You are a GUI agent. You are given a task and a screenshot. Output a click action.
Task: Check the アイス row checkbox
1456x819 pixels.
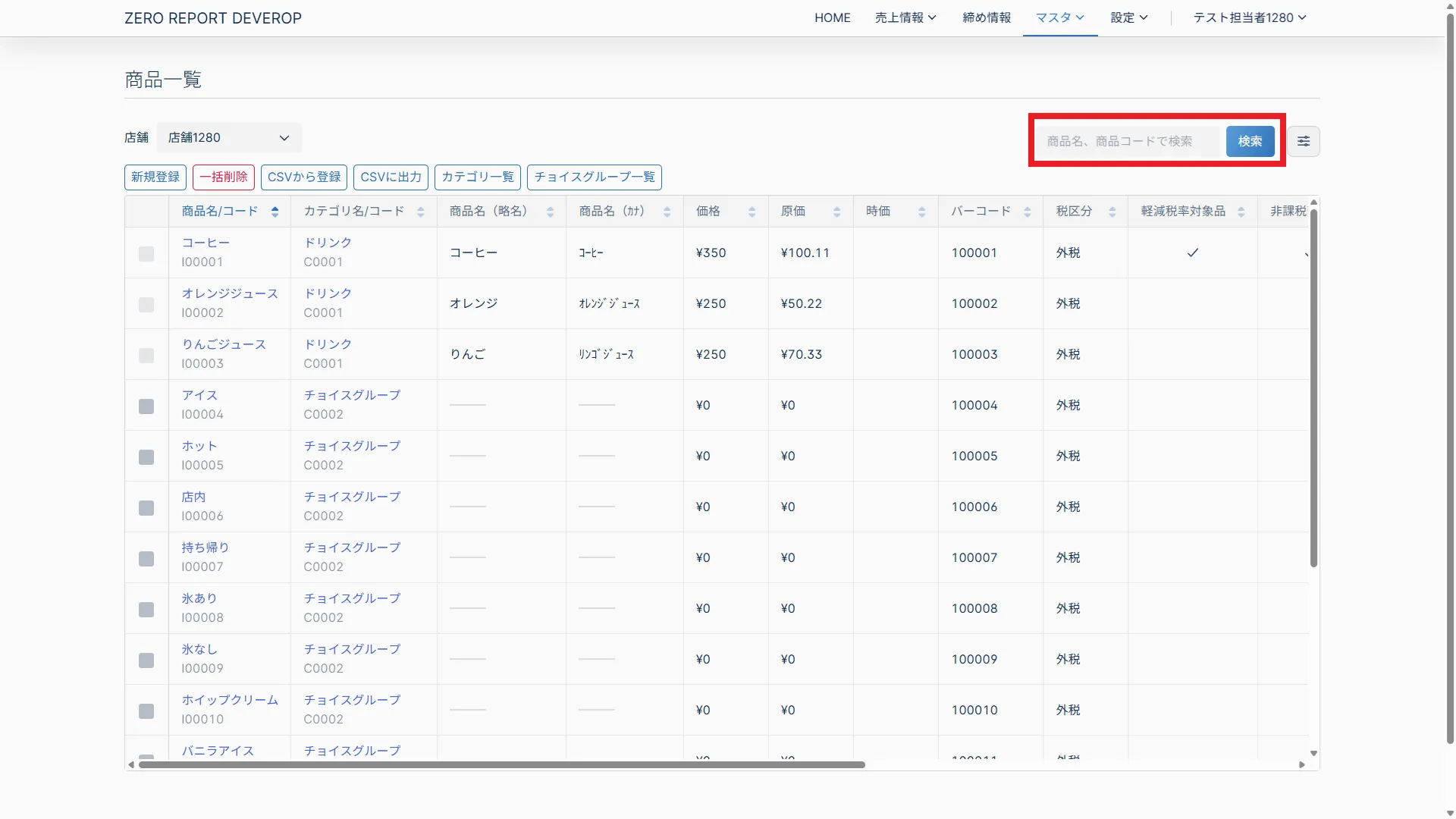point(146,406)
